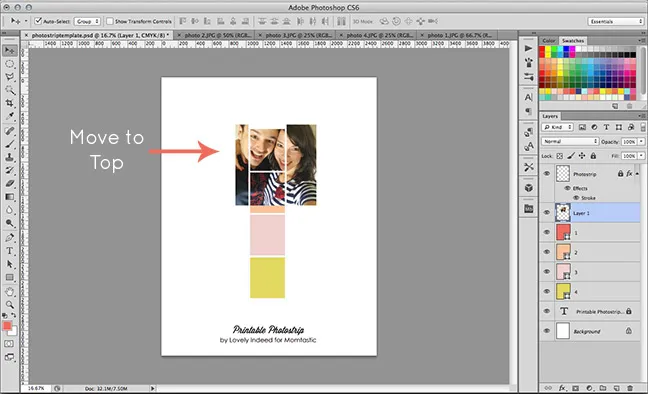Open the Essentials workspace dropdown
The image size is (648, 394).
coord(616,21)
